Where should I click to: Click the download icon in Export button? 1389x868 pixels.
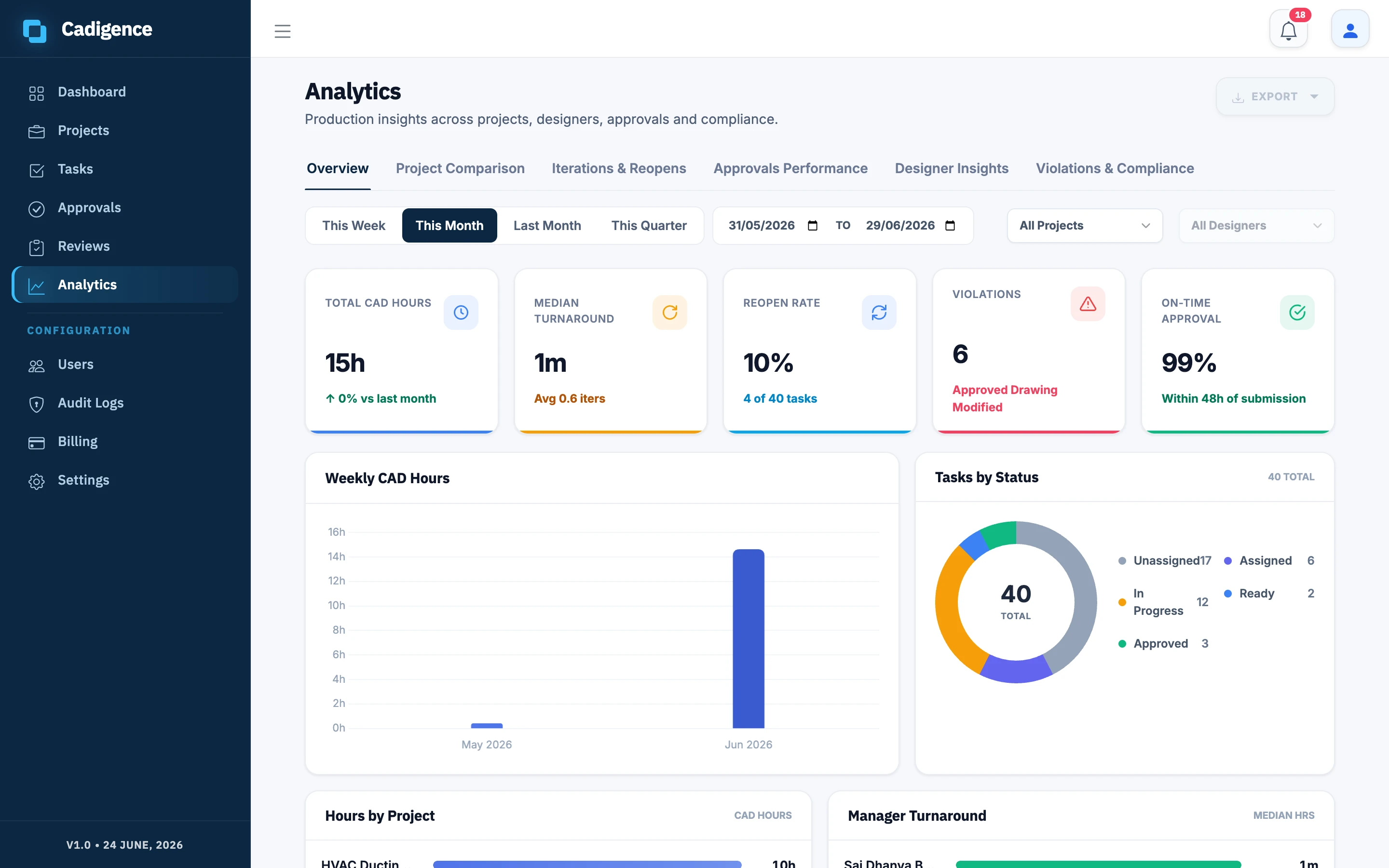click(1238, 97)
